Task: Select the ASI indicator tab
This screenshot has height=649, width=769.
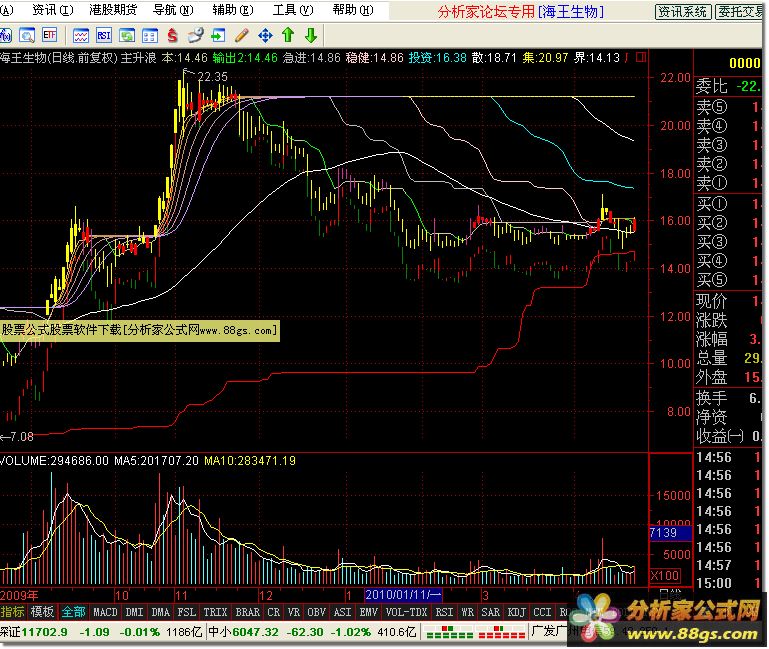Action: coord(342,612)
